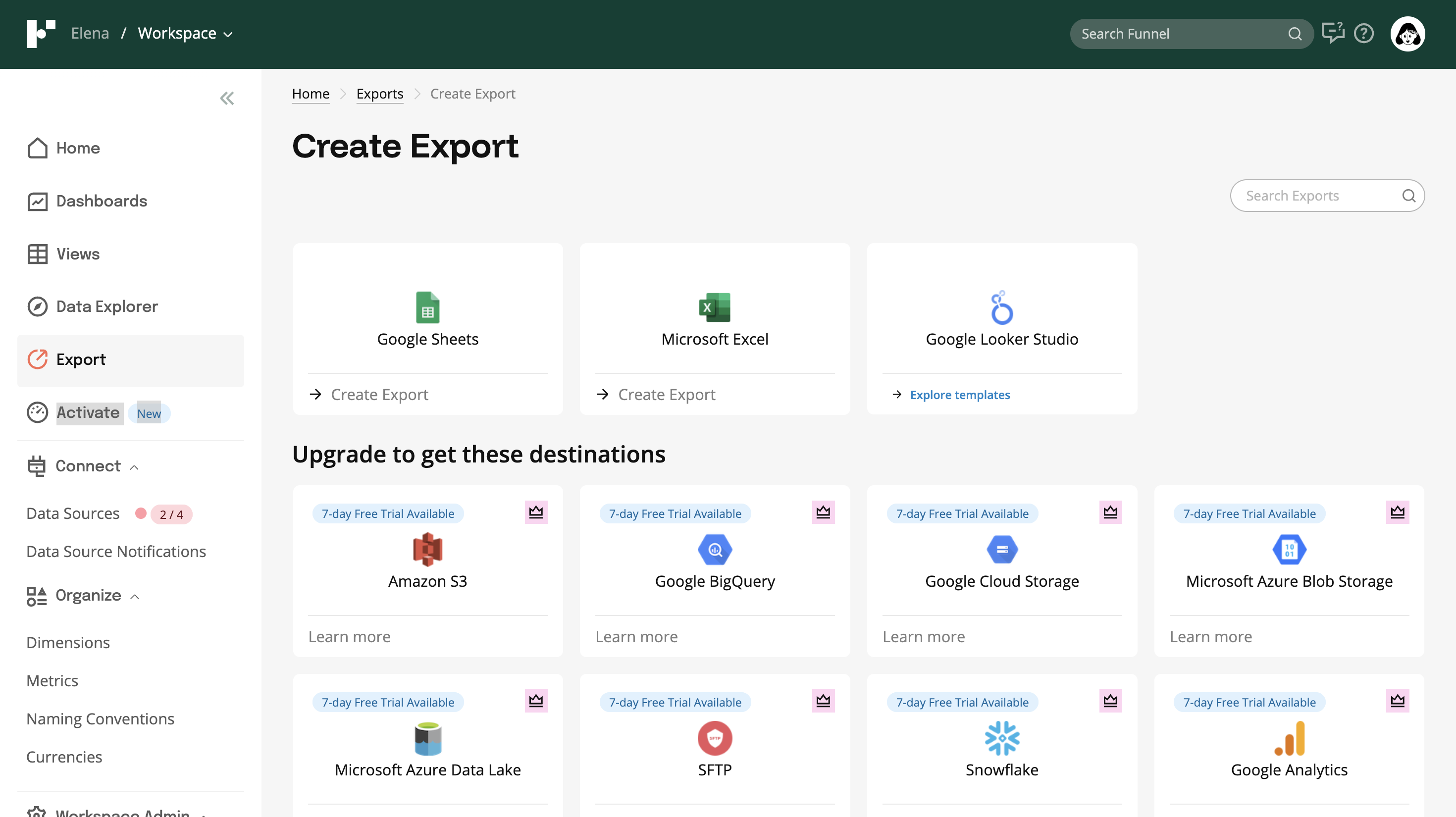Click Create Export under Google Sheets
The height and width of the screenshot is (817, 1456).
click(379, 394)
